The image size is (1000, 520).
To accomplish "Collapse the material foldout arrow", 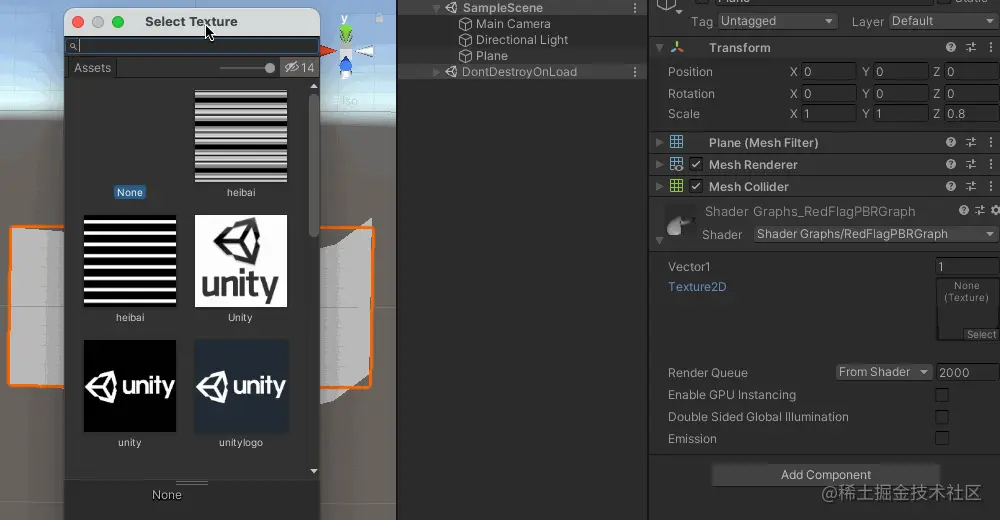I will tap(659, 241).
